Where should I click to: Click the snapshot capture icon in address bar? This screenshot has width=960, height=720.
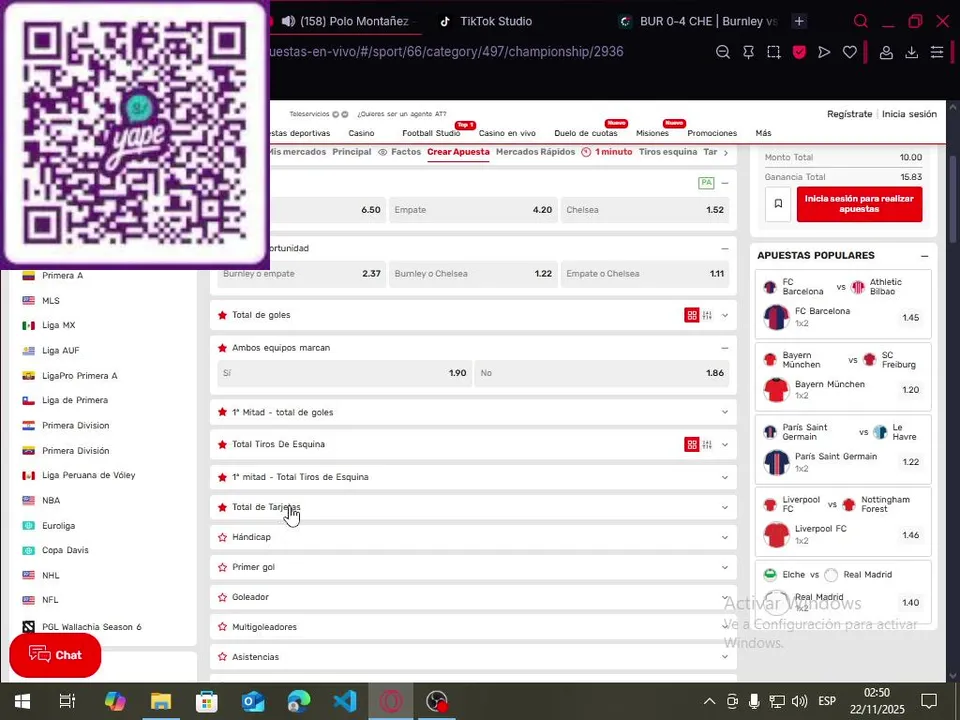[x=774, y=52]
